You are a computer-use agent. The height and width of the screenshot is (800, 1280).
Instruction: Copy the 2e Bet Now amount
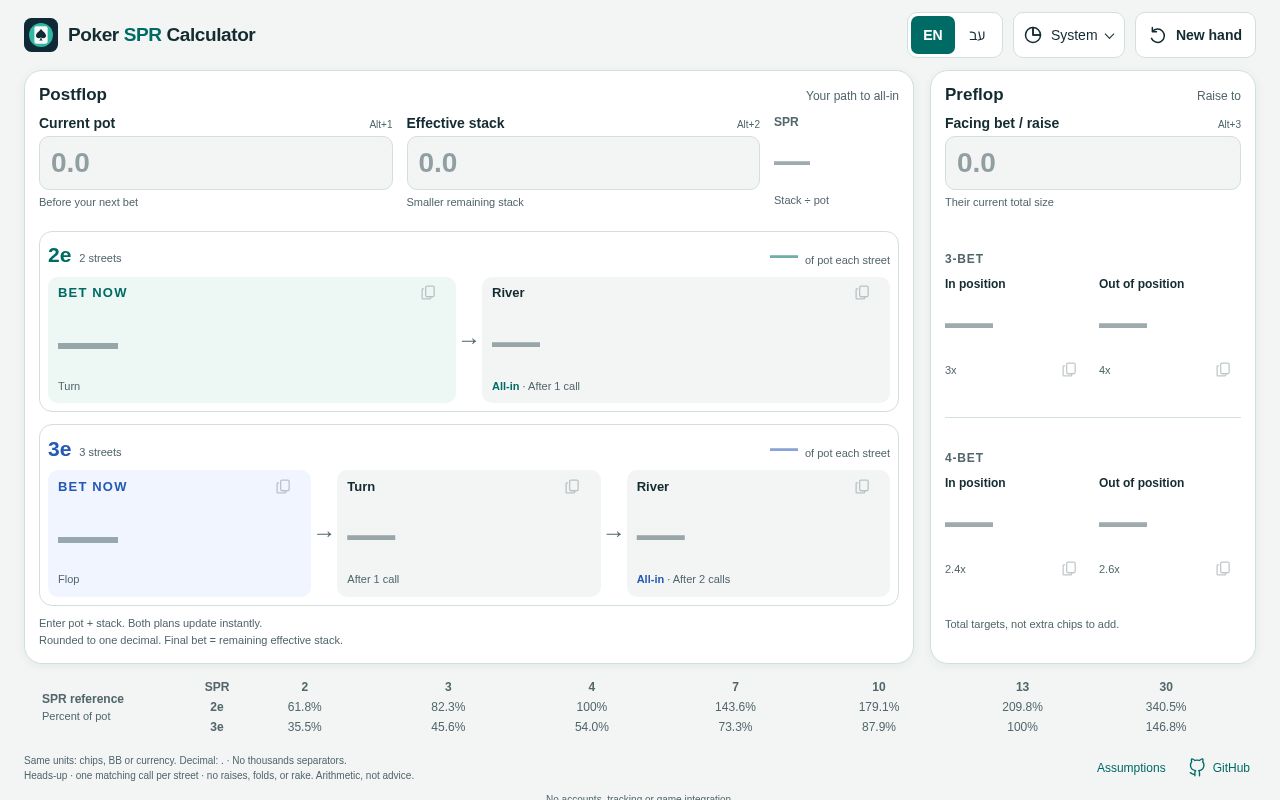(x=428, y=293)
